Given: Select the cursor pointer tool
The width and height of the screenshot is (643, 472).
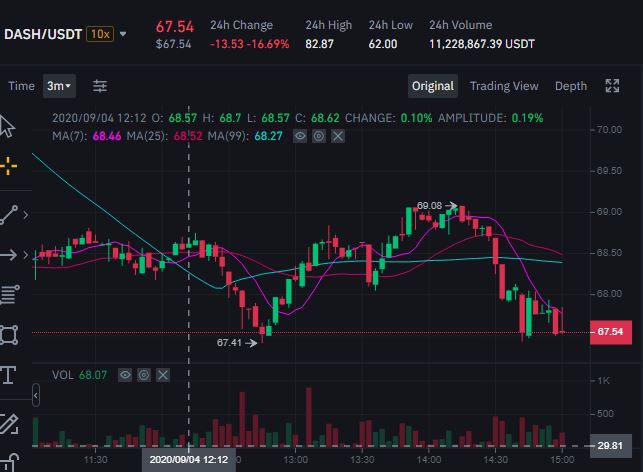Looking at the screenshot, I should [x=7, y=127].
